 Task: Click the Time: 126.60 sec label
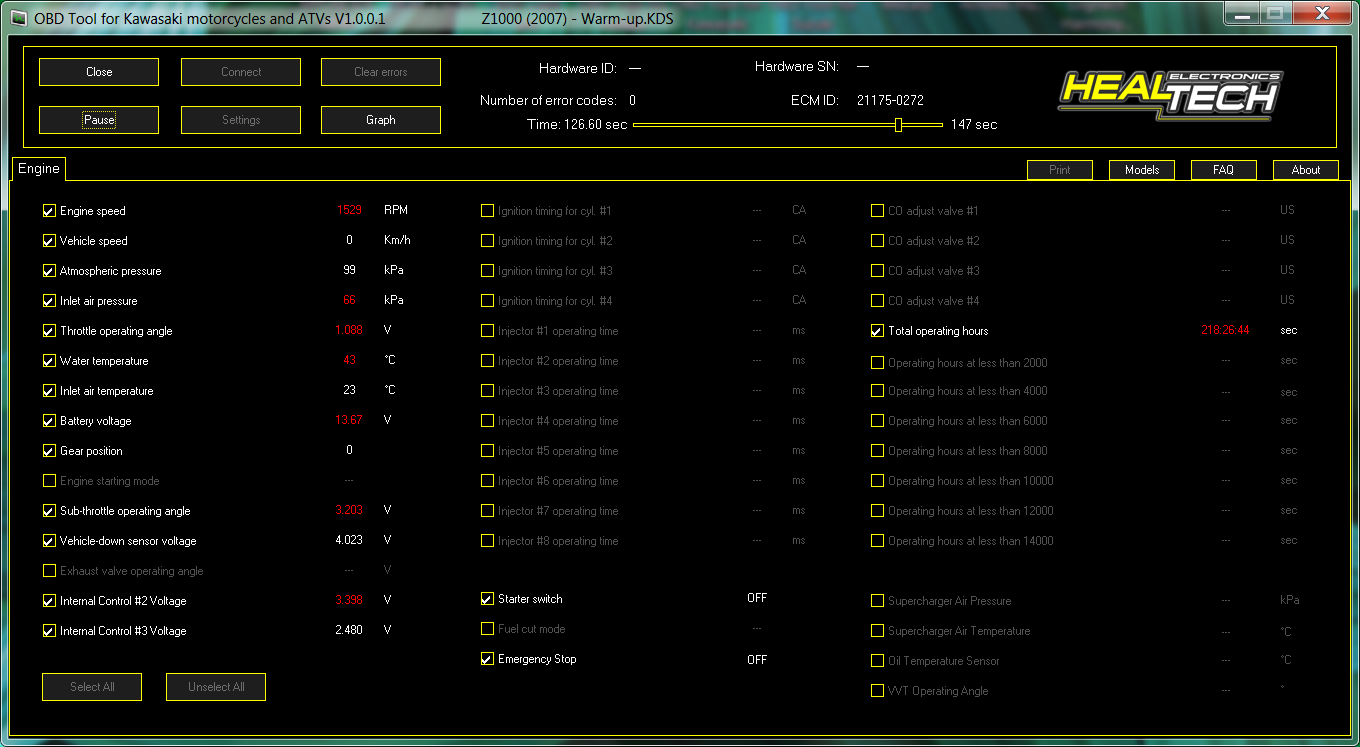577,125
